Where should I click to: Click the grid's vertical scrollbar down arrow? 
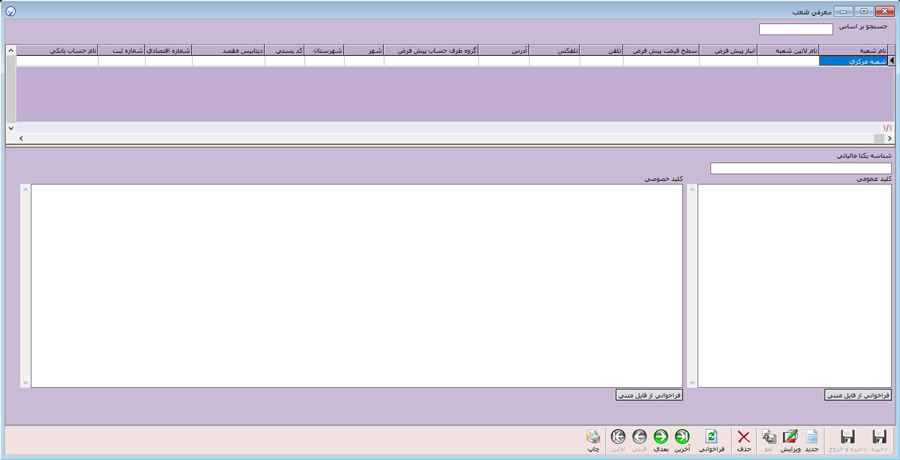[11, 128]
